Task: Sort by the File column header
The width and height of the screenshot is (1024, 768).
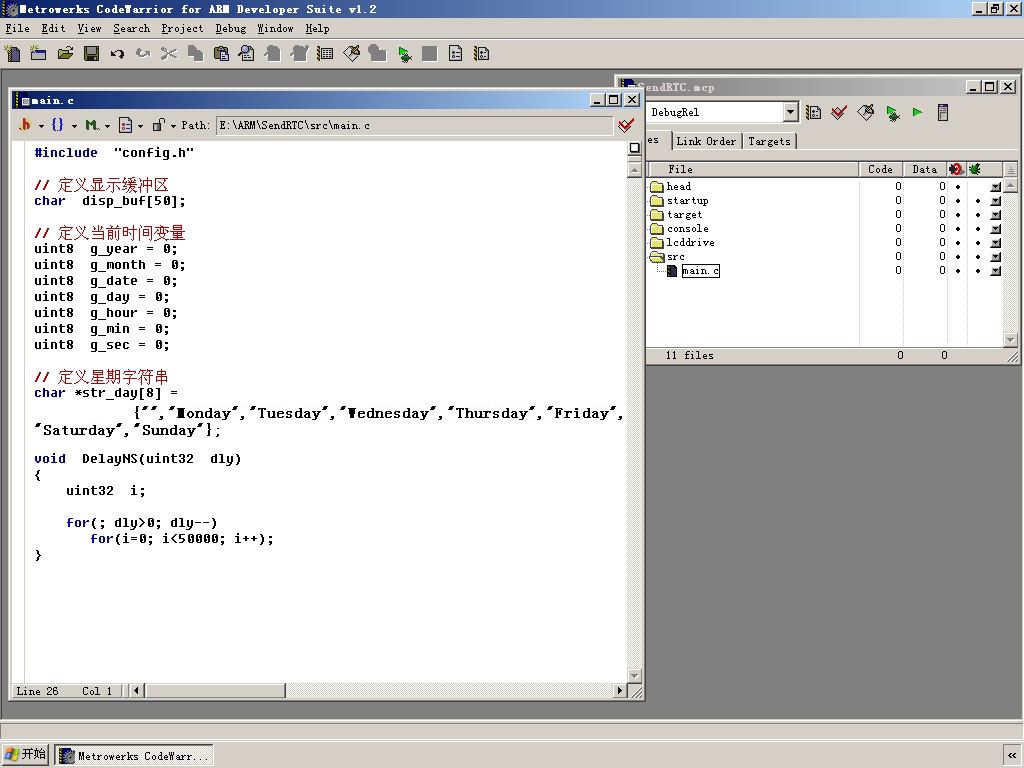Action: (752, 169)
